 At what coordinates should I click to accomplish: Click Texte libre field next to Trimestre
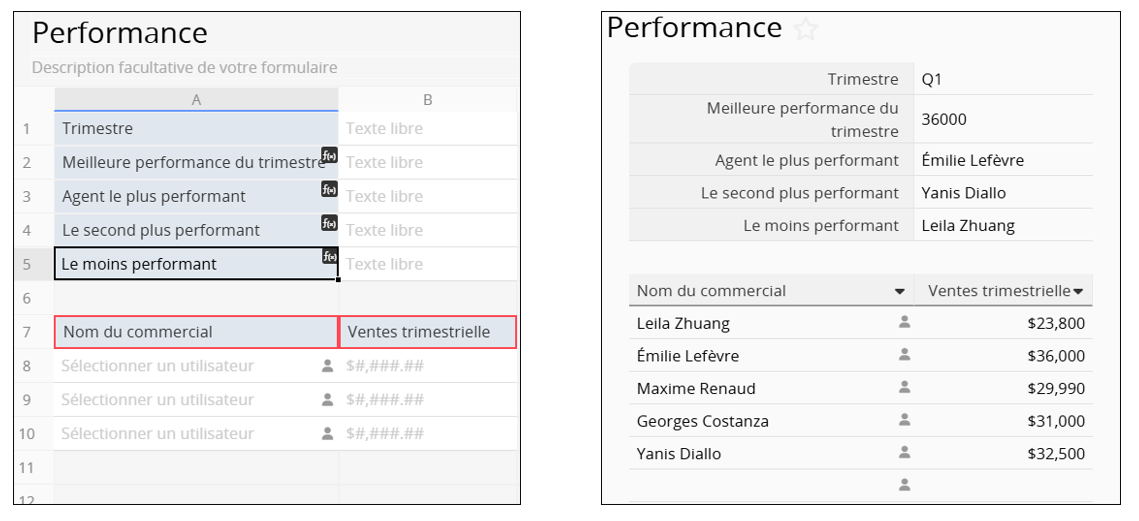pos(385,128)
